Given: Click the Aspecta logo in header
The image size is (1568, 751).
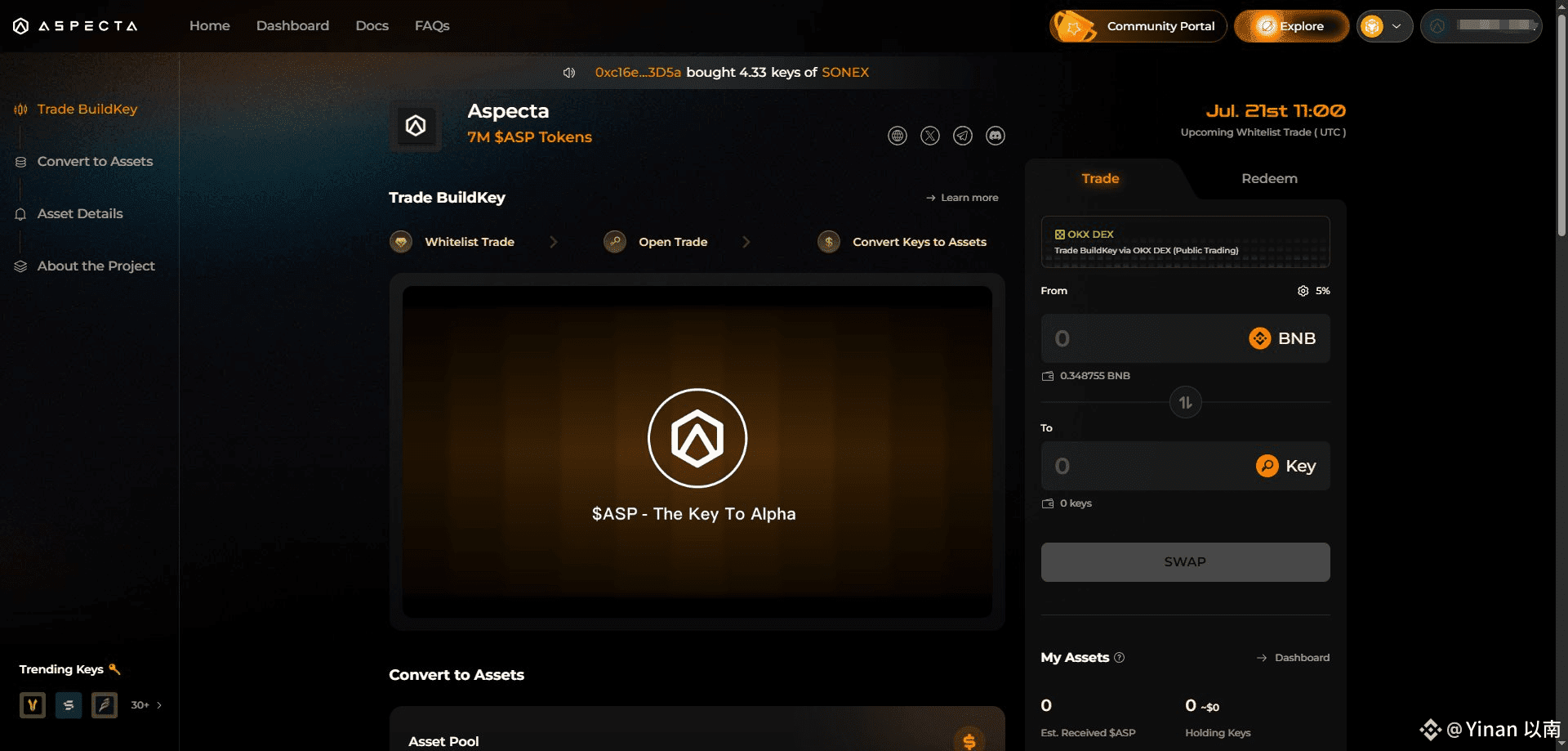Looking at the screenshot, I should (x=75, y=26).
